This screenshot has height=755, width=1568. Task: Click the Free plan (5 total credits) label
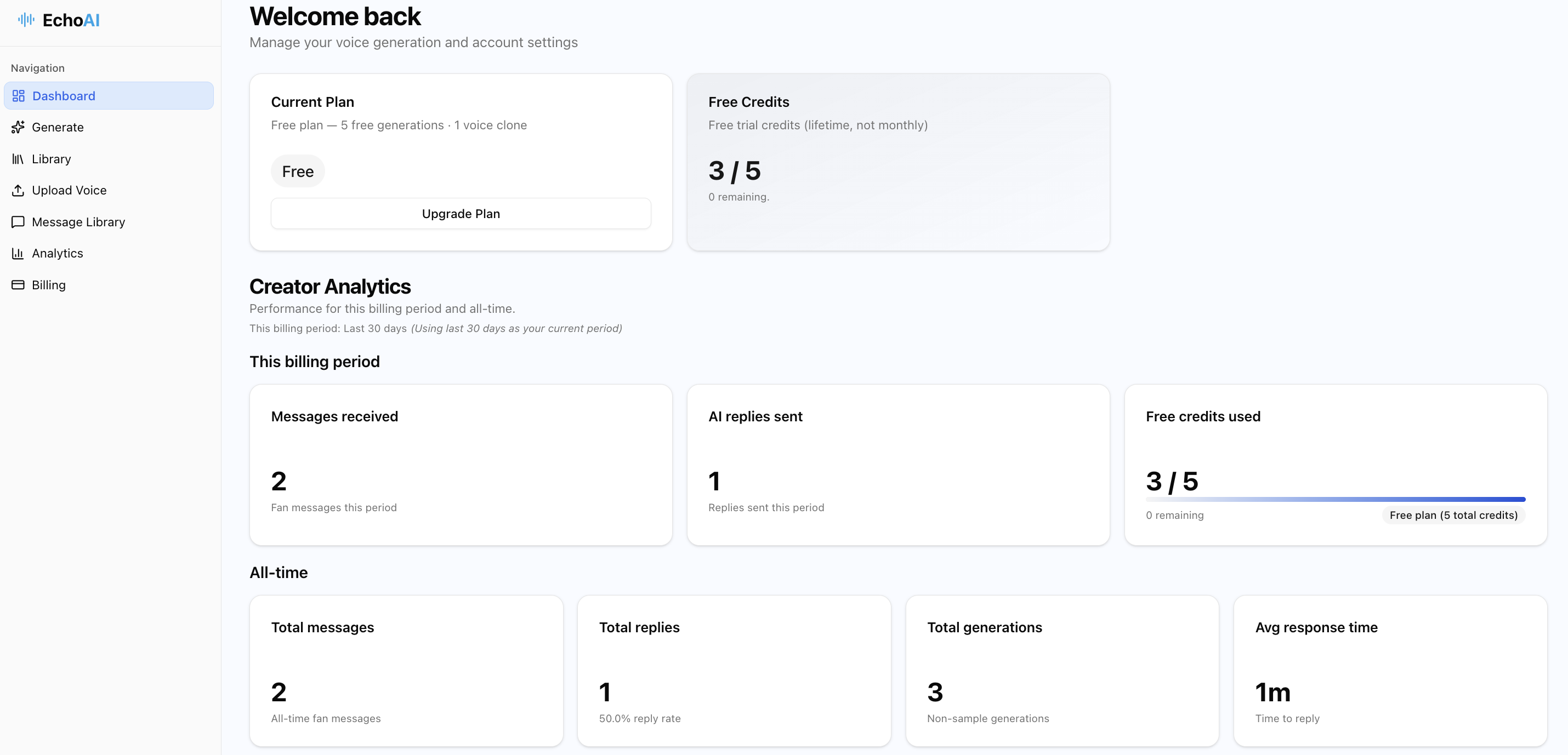pos(1453,514)
